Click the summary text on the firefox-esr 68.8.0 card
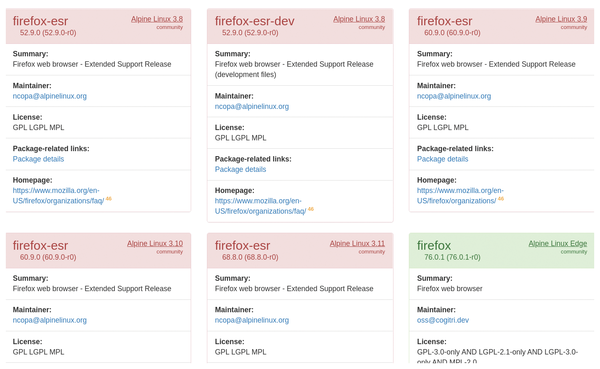600x369 pixels. [294, 289]
